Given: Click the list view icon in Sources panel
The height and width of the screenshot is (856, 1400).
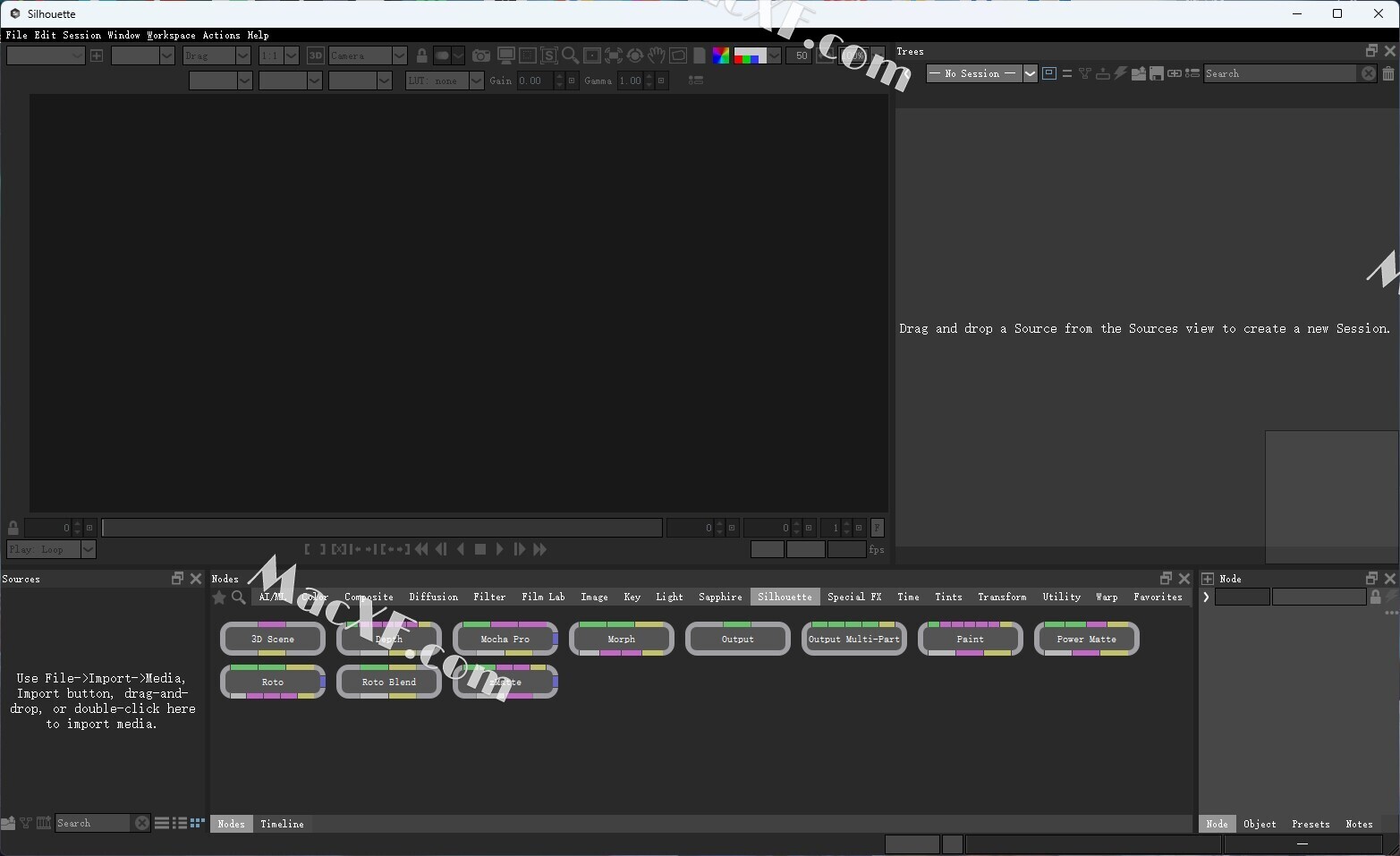Looking at the screenshot, I should [x=162, y=823].
